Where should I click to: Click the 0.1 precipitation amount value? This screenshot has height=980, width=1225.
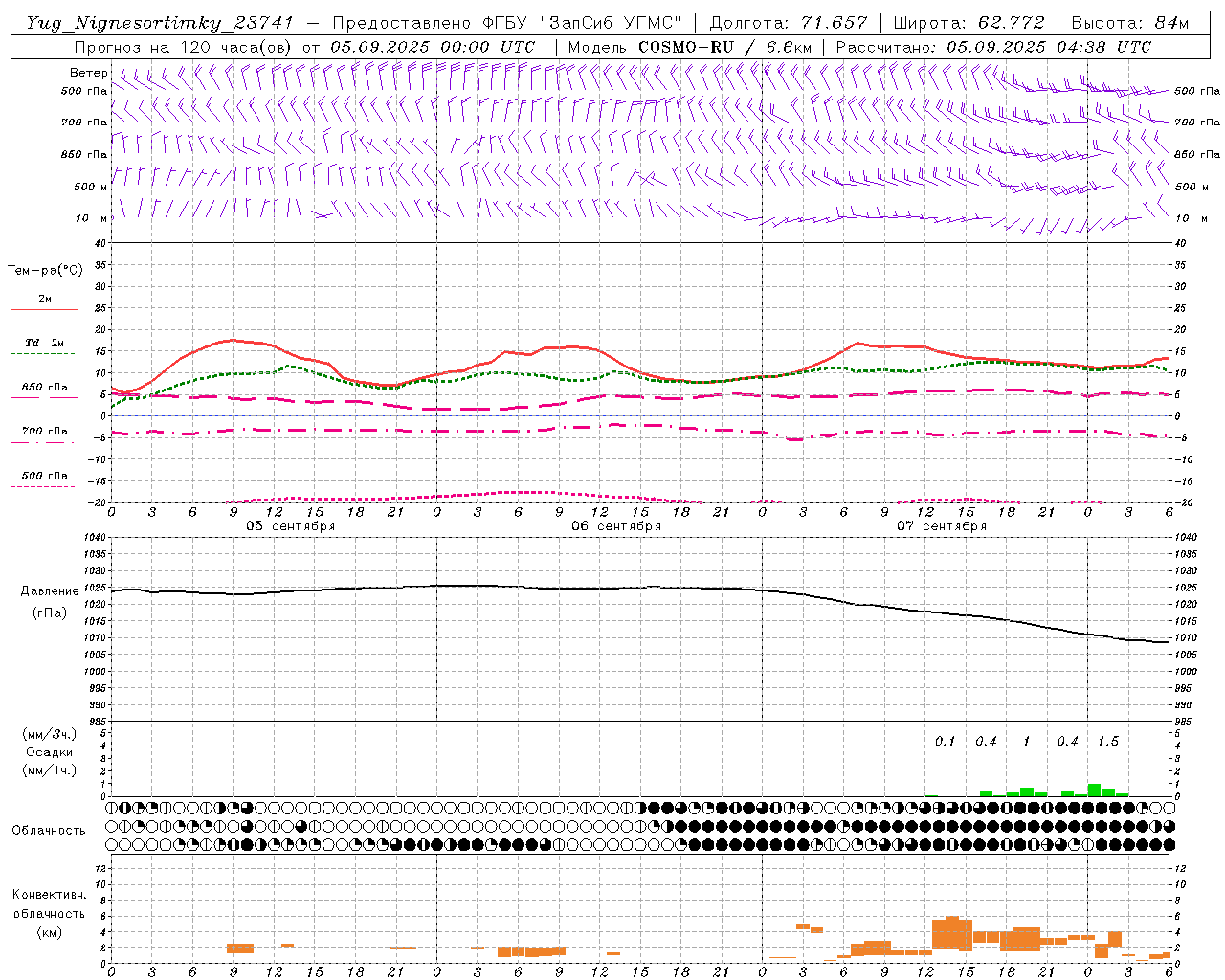tap(946, 742)
